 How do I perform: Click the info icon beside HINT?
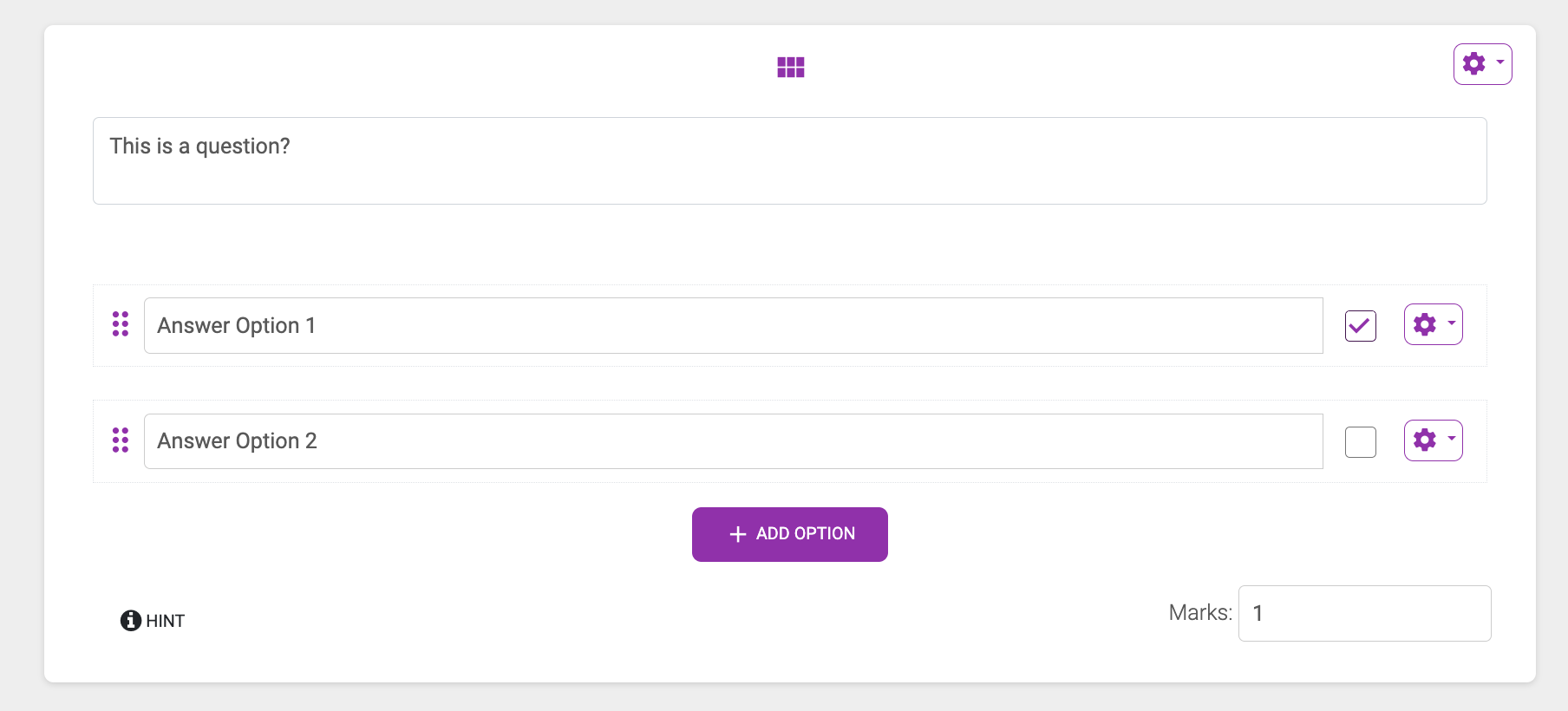[131, 621]
